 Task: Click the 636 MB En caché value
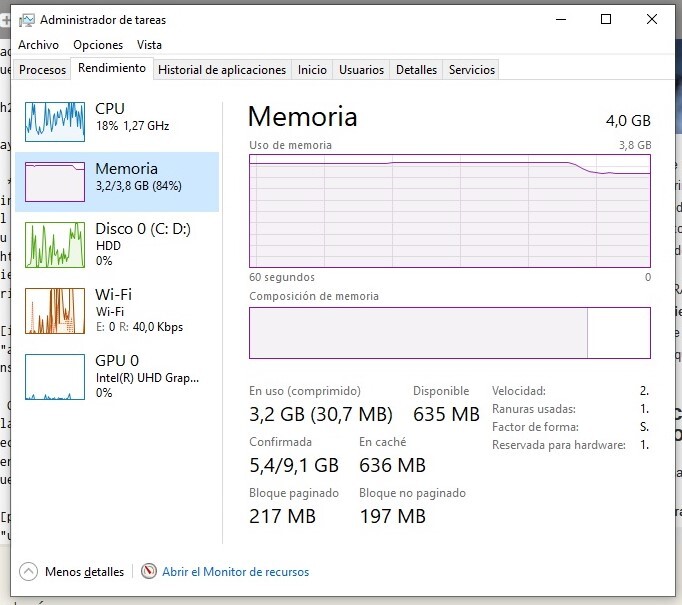click(x=392, y=465)
